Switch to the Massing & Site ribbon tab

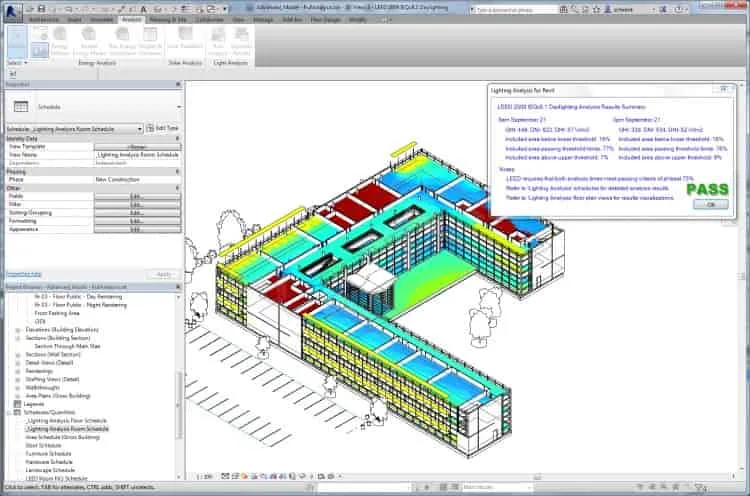(168, 20)
